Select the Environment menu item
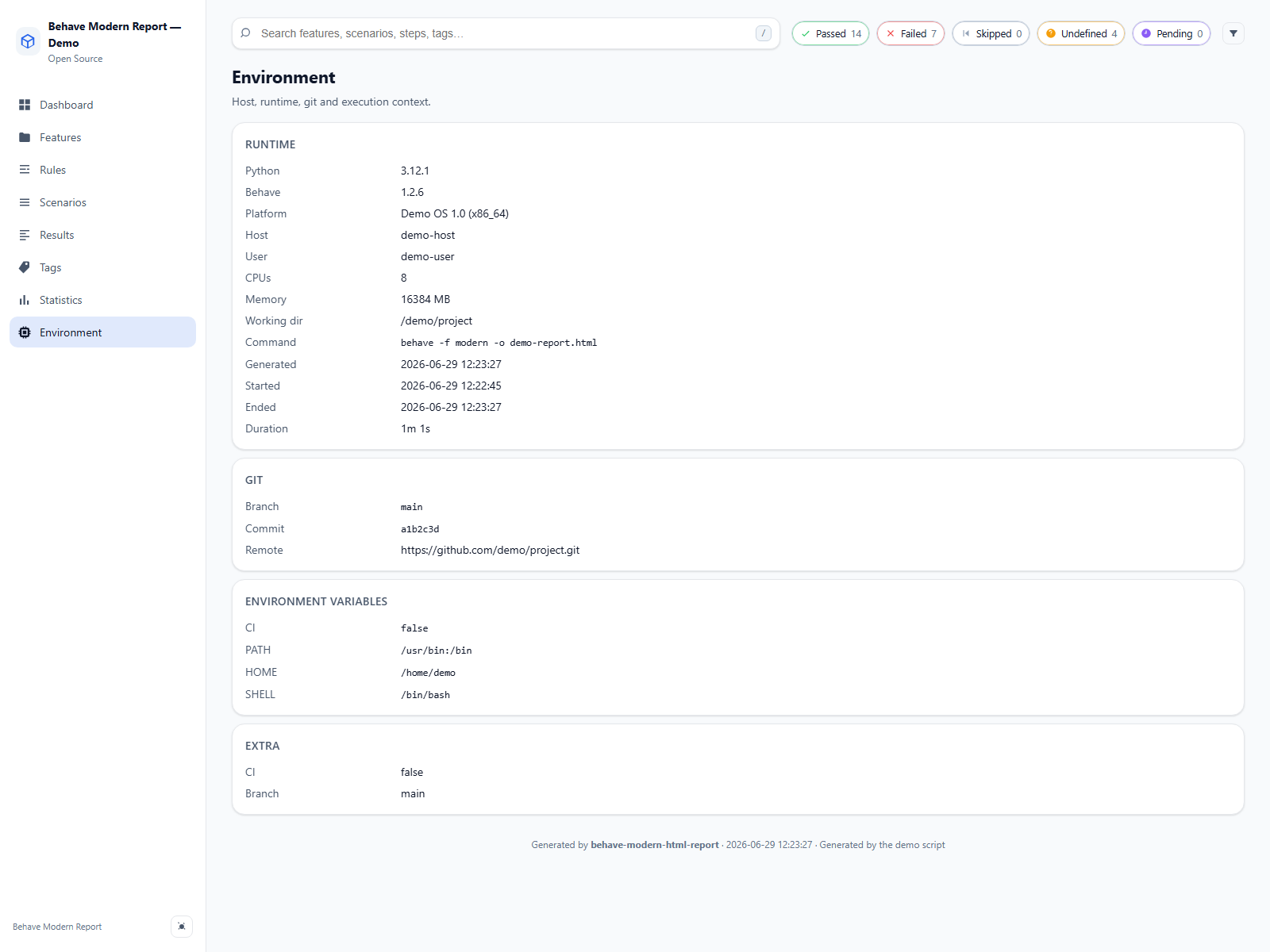Image resolution: width=1270 pixels, height=952 pixels. pyautogui.click(x=102, y=332)
